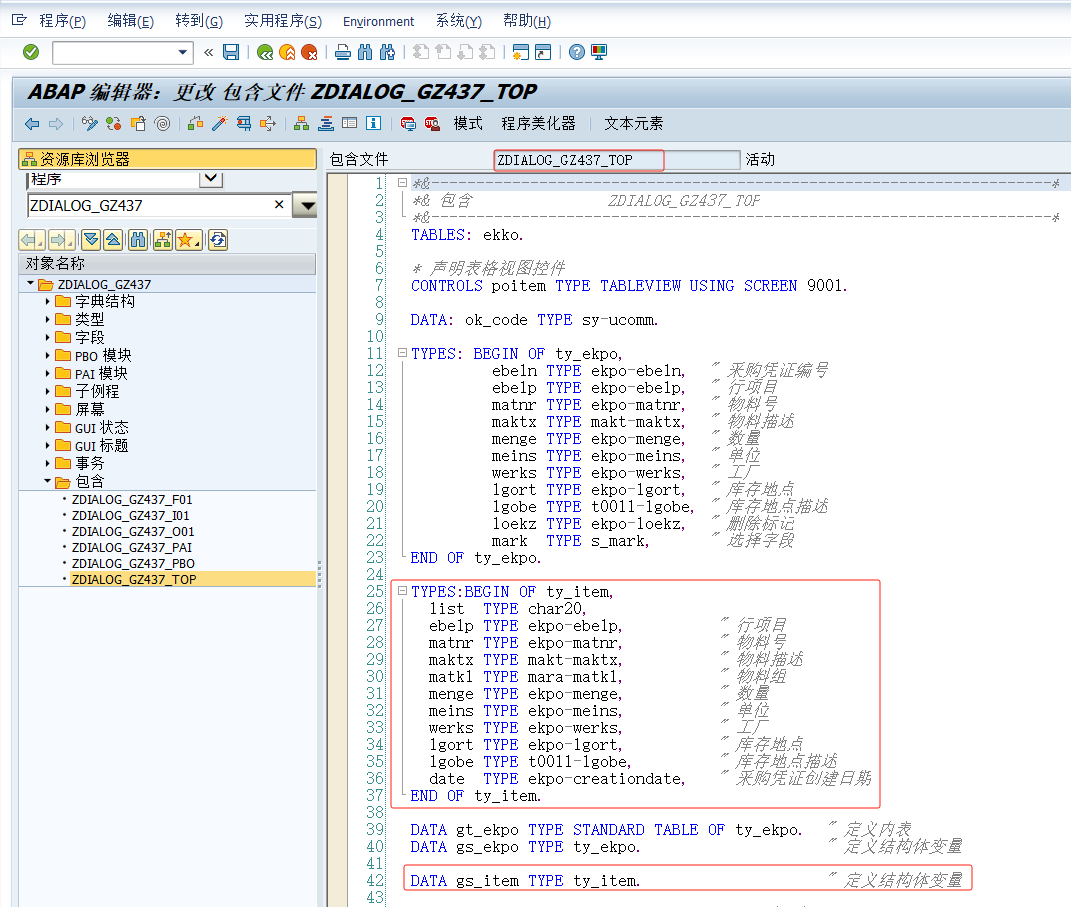This screenshot has height=907, width=1071.
Task: Open the 程序 object type dropdown
Action: pyautogui.click(x=211, y=179)
